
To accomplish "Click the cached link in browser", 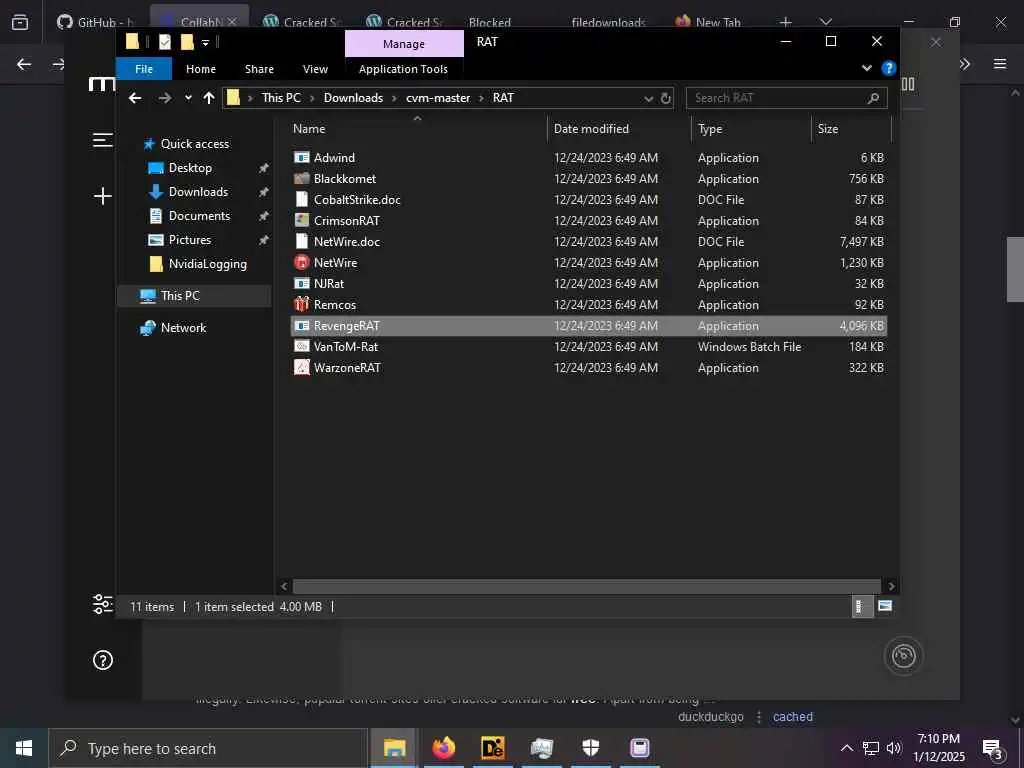I will (x=793, y=716).
